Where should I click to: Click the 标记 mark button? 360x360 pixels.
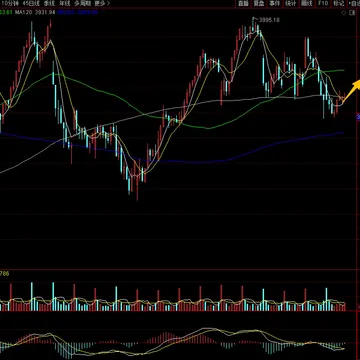[338, 4]
